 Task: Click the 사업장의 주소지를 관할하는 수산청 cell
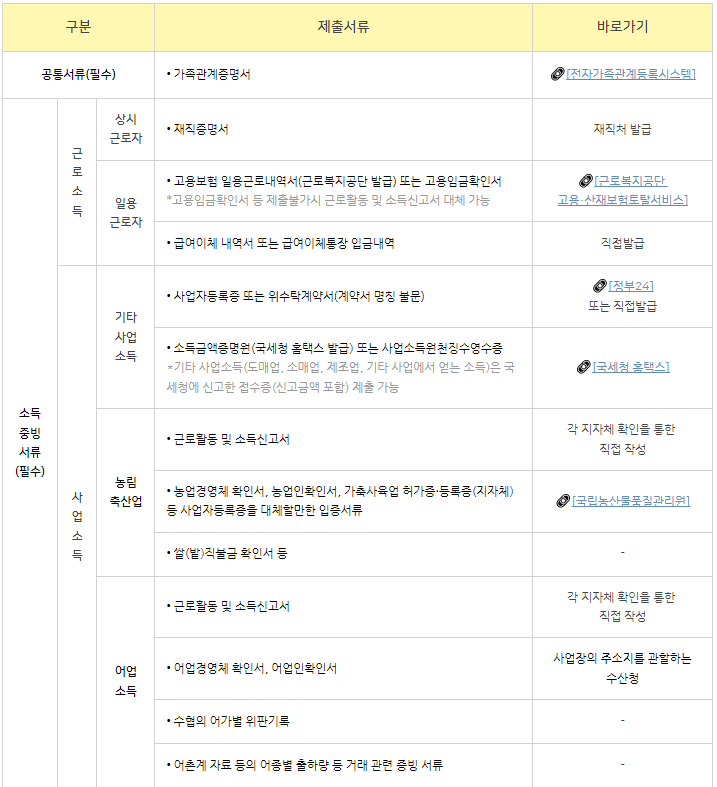point(623,669)
